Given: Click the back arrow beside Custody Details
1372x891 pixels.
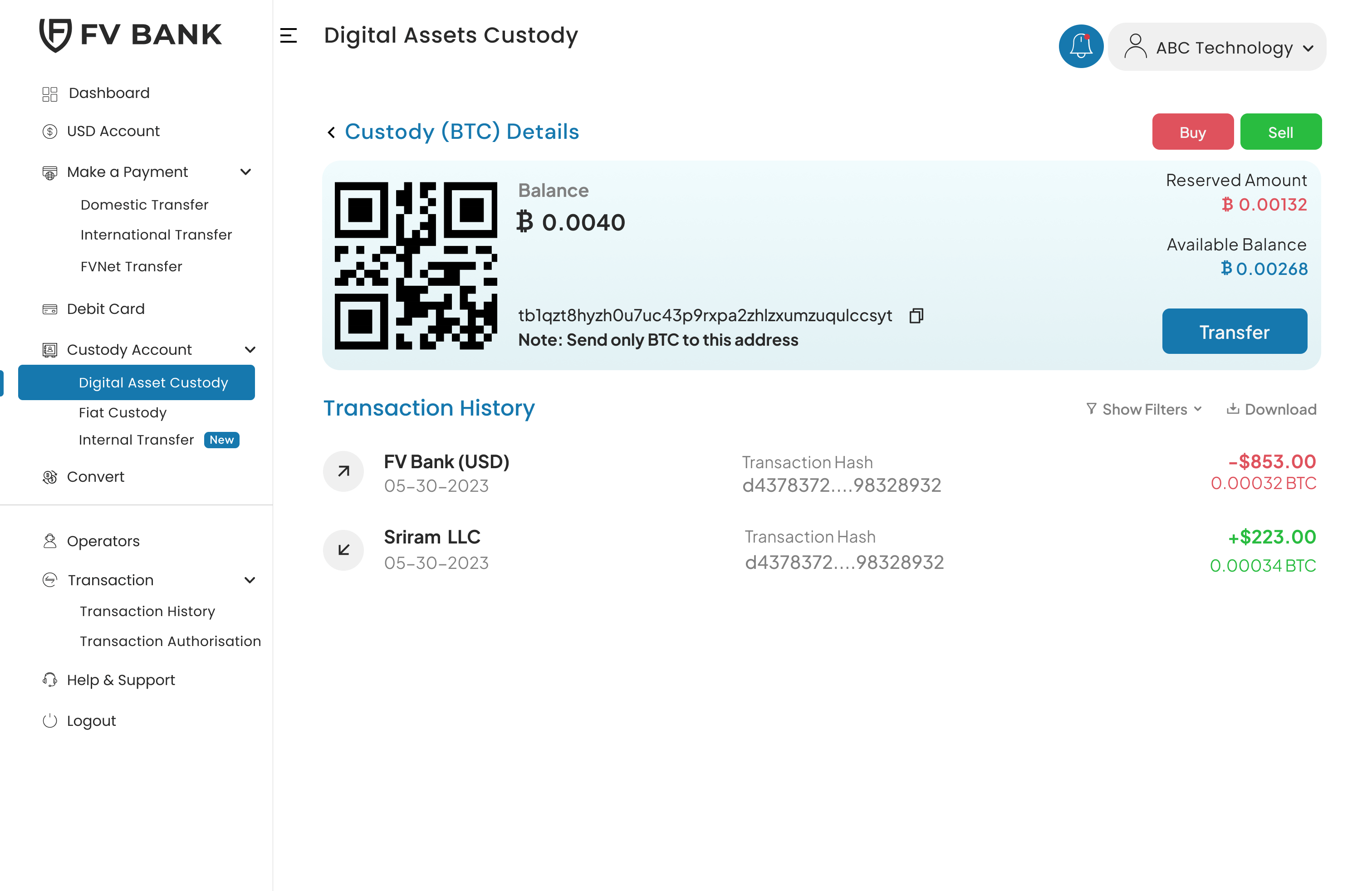Looking at the screenshot, I should click(332, 132).
